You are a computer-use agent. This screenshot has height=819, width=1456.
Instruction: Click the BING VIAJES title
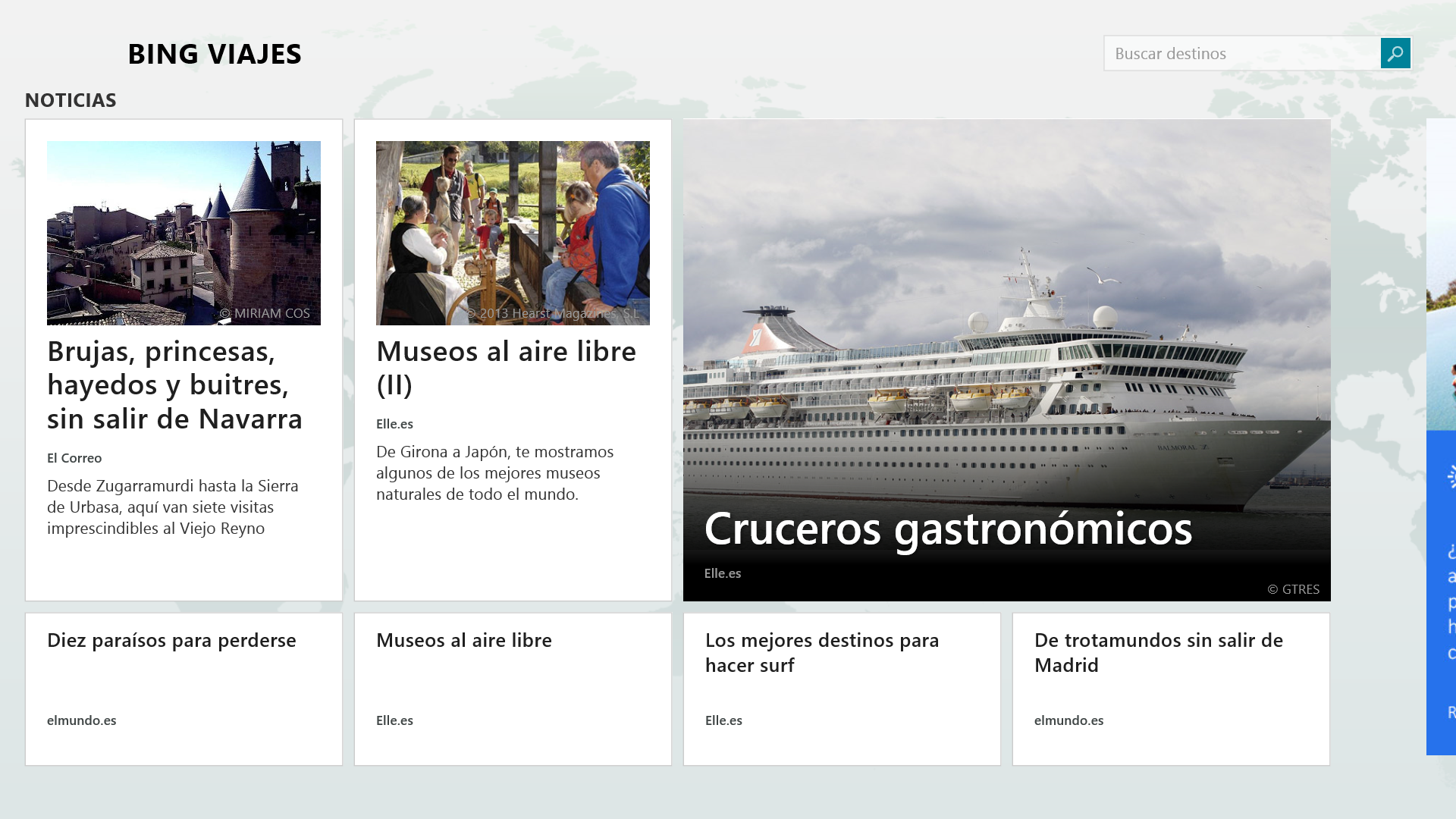pyautogui.click(x=215, y=54)
